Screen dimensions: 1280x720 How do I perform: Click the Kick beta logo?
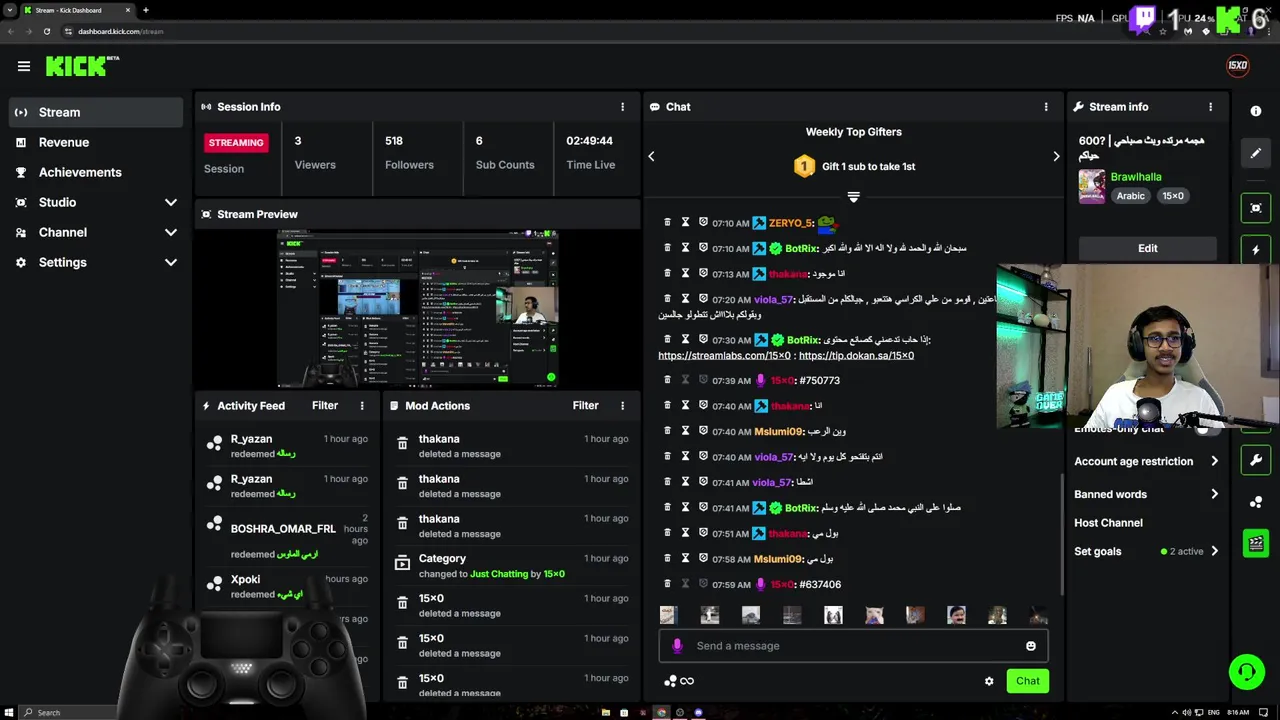(x=82, y=66)
